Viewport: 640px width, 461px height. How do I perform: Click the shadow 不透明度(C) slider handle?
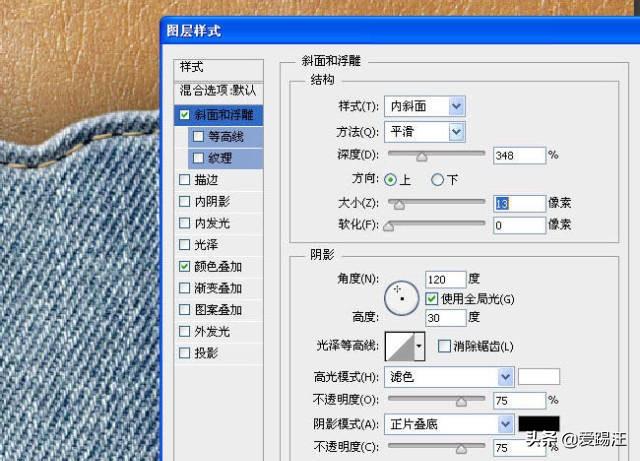click(461, 449)
